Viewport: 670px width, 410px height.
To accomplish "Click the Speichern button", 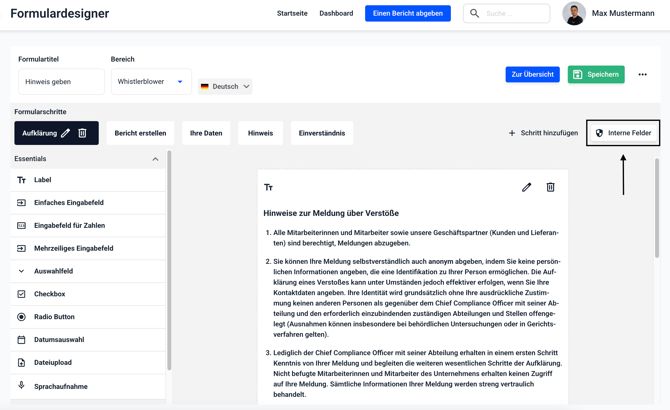I will (596, 75).
